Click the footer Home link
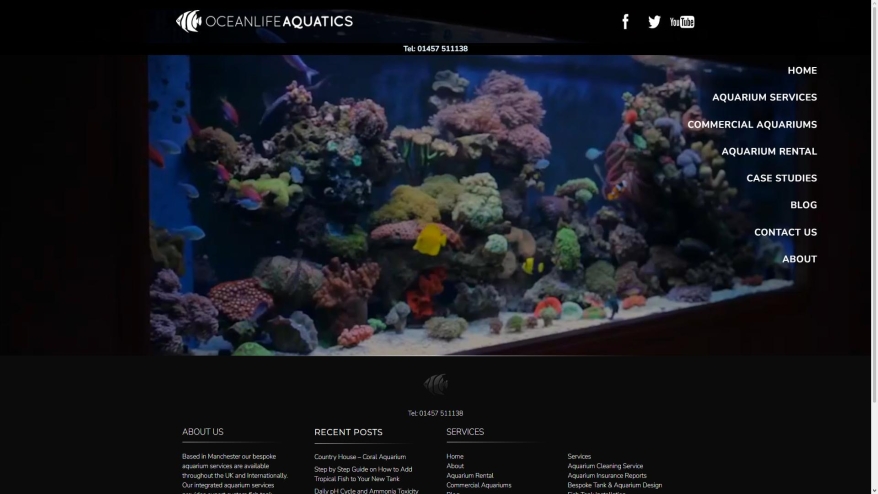Viewport: 878px width, 494px height. tap(455, 456)
